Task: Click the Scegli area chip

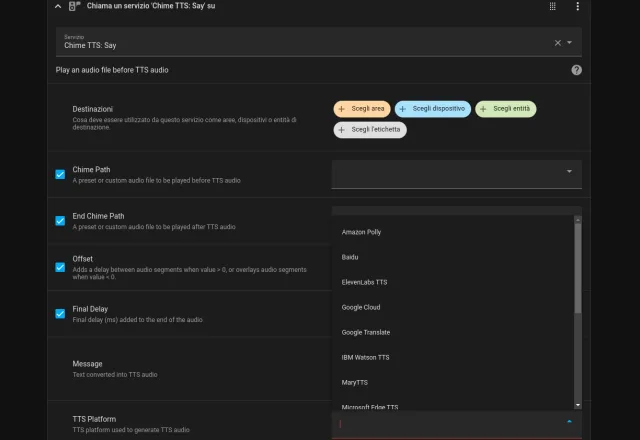Action: tap(361, 109)
